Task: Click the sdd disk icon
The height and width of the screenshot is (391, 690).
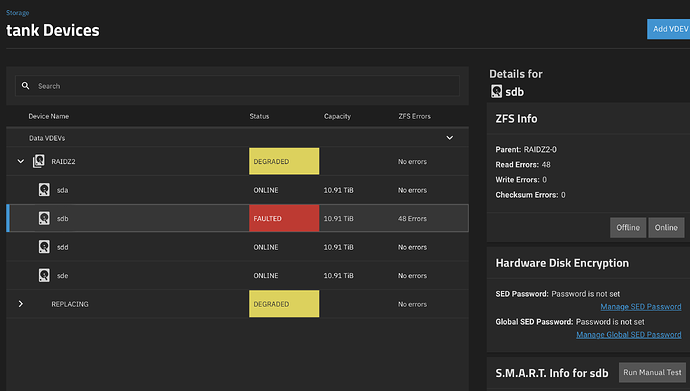Action: click(44, 247)
